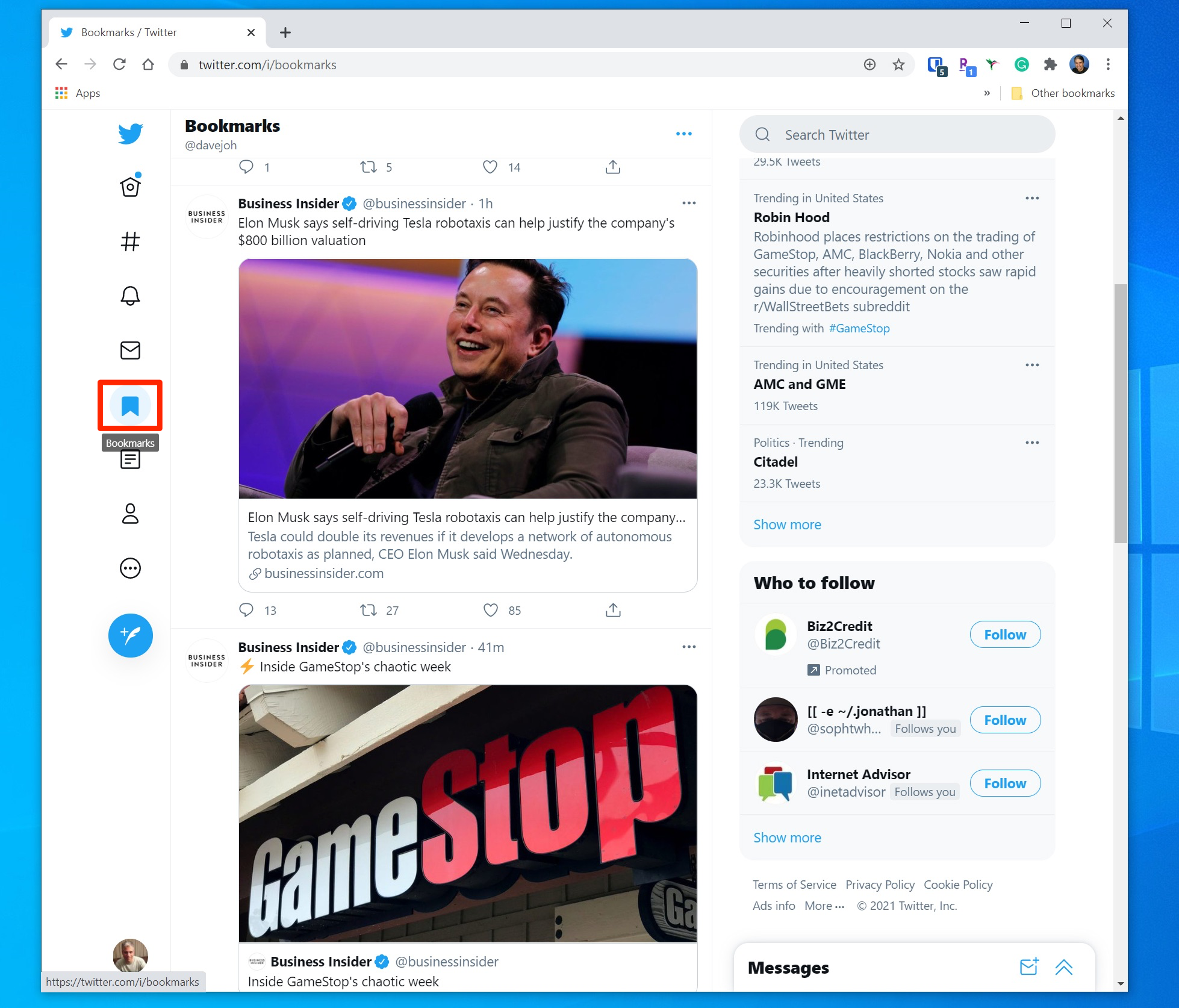Open Profile person icon in sidebar
Viewport: 1179px width, 1008px height.
point(130,514)
